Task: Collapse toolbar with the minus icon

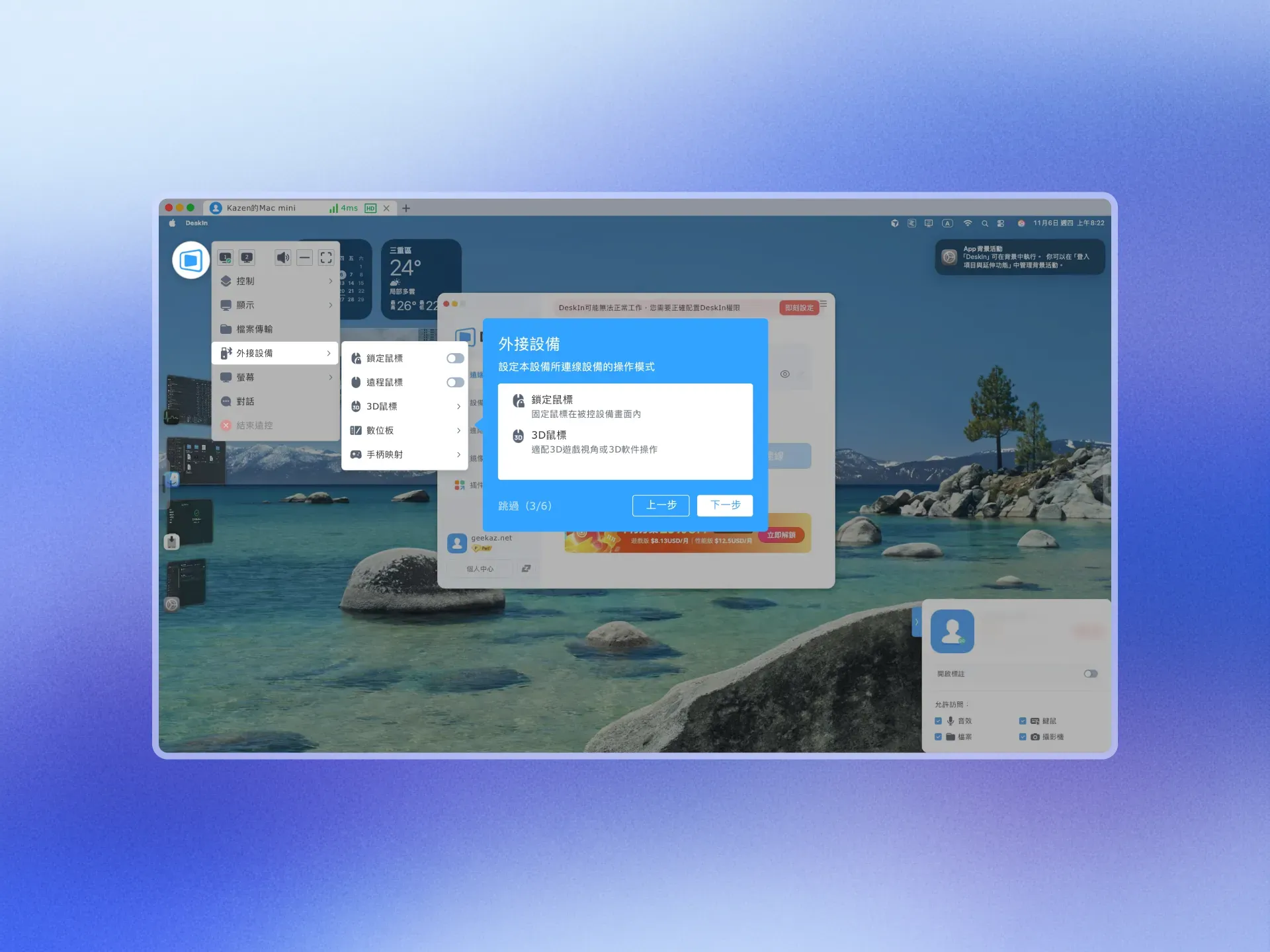Action: pyautogui.click(x=304, y=257)
